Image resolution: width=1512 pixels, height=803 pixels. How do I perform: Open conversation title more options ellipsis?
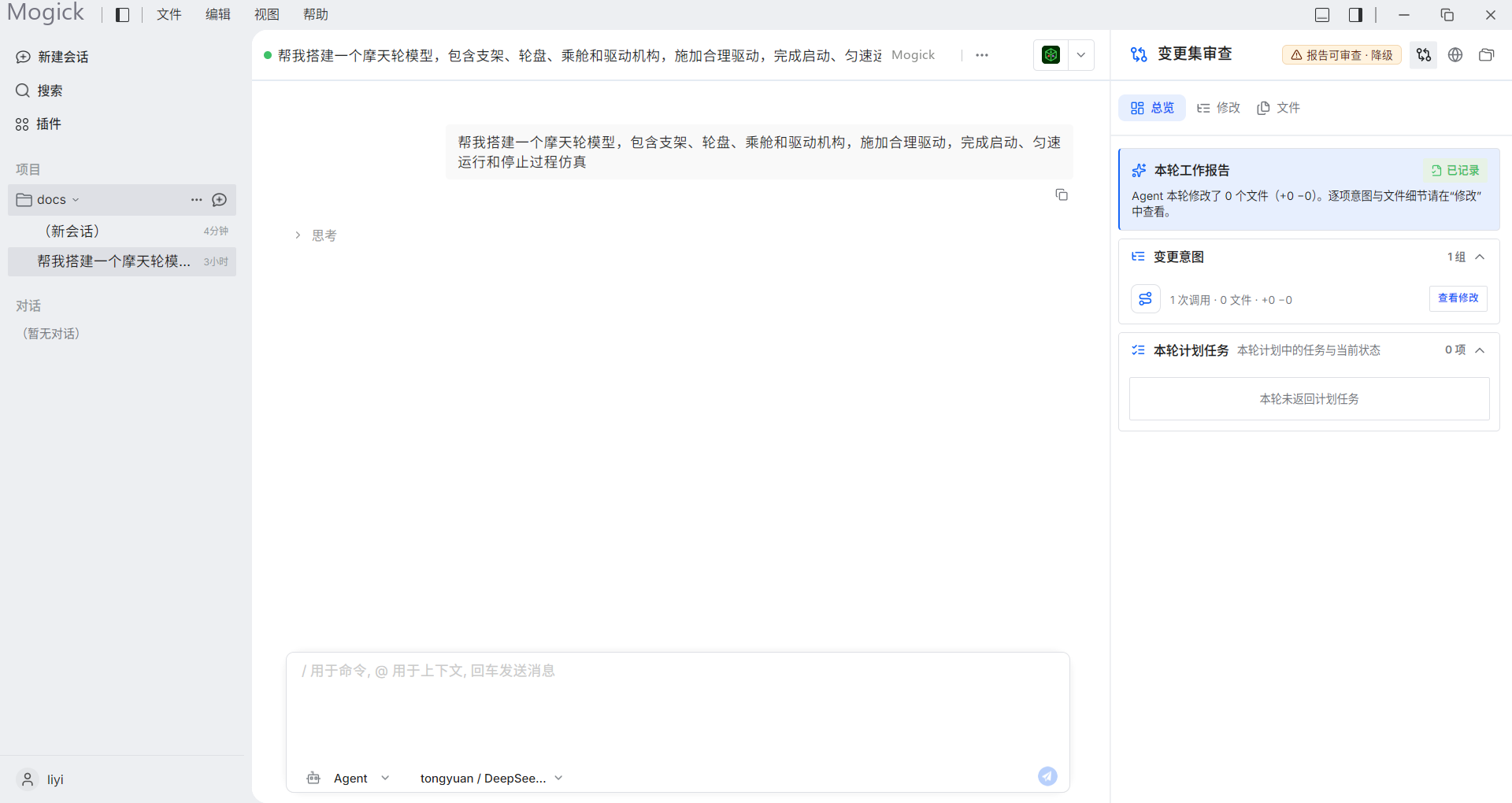[x=981, y=55]
